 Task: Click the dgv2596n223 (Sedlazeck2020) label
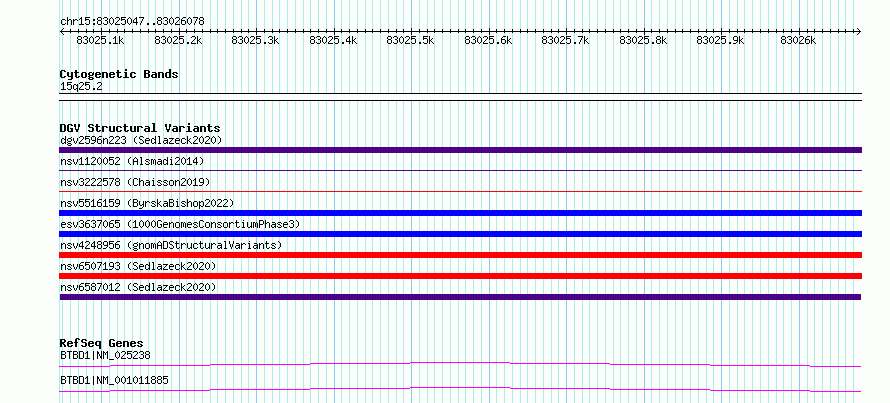pyautogui.click(x=141, y=140)
